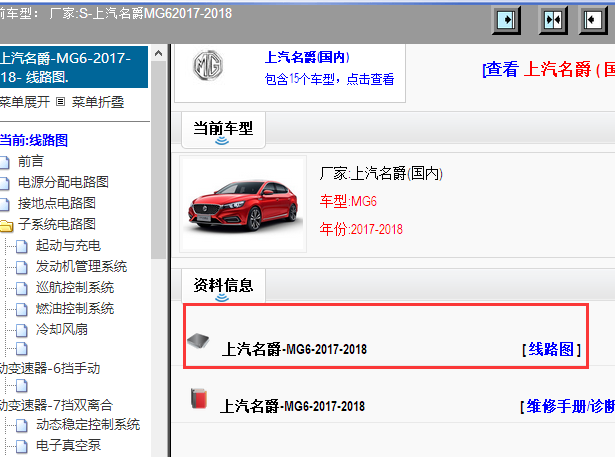Click the 年份:2017-2018 text
The width and height of the screenshot is (615, 457).
pos(361,229)
